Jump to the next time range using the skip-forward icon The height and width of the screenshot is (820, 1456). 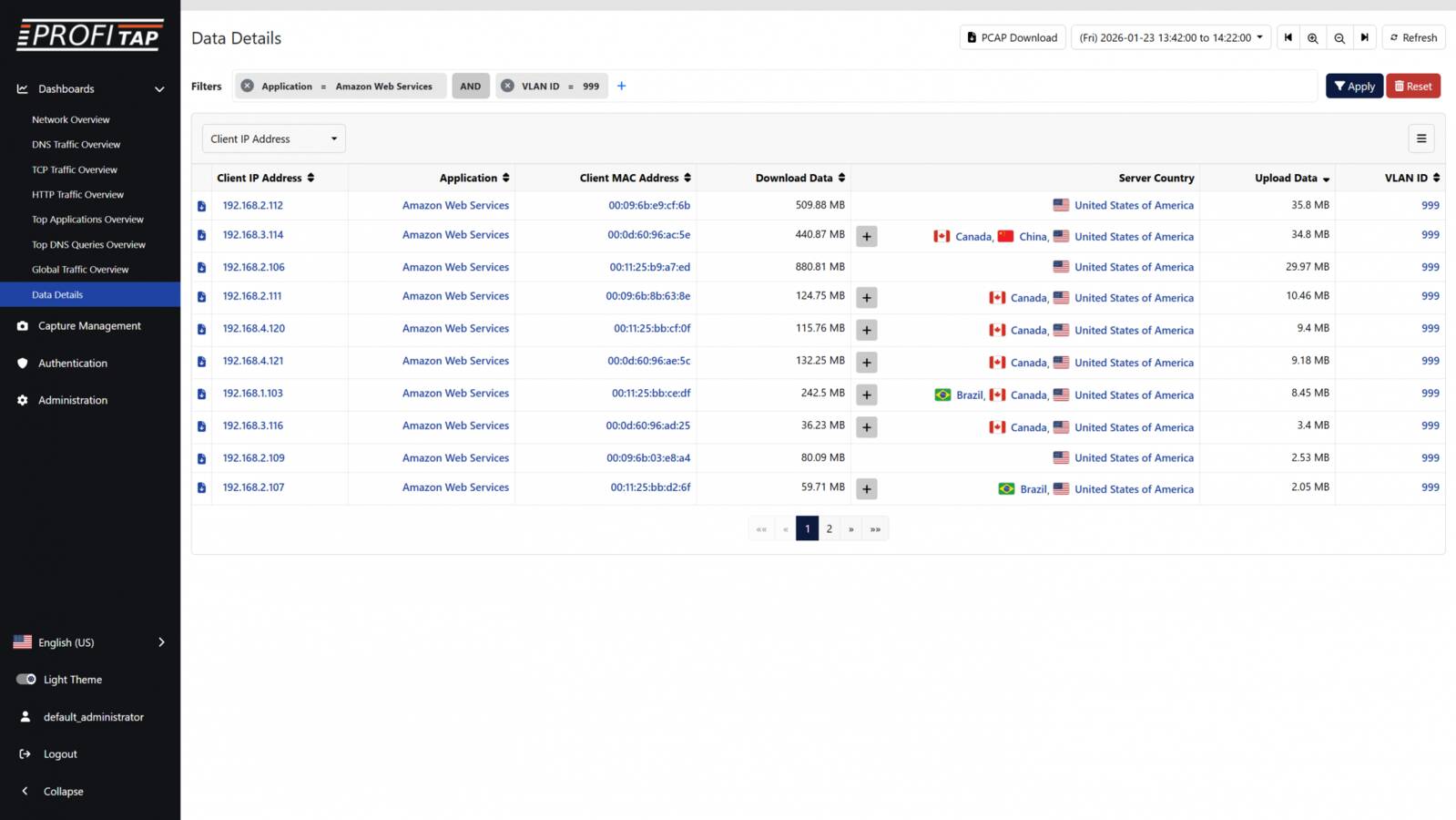coord(1364,38)
